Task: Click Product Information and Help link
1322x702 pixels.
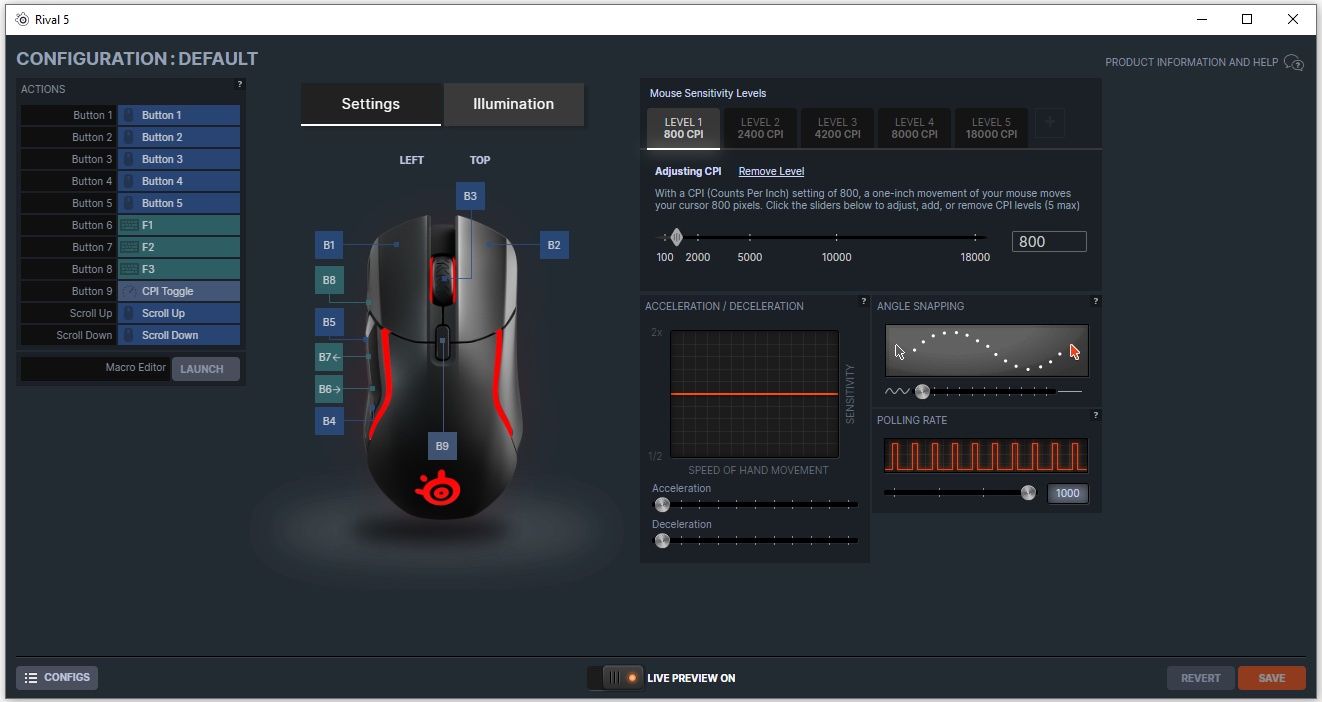Action: [1191, 62]
